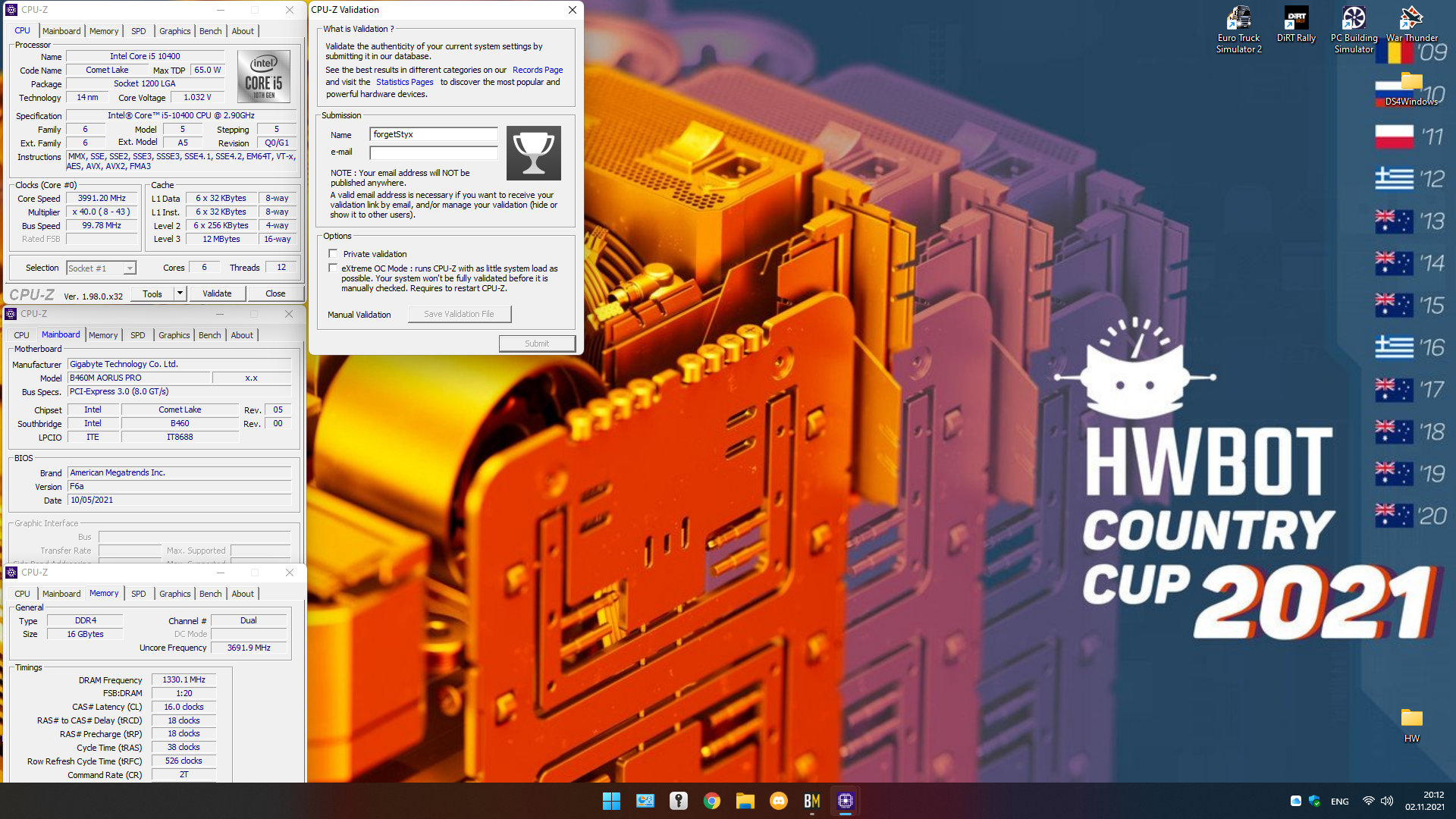
Task: Open the DS4Windows desktop folder
Action: point(1411,89)
